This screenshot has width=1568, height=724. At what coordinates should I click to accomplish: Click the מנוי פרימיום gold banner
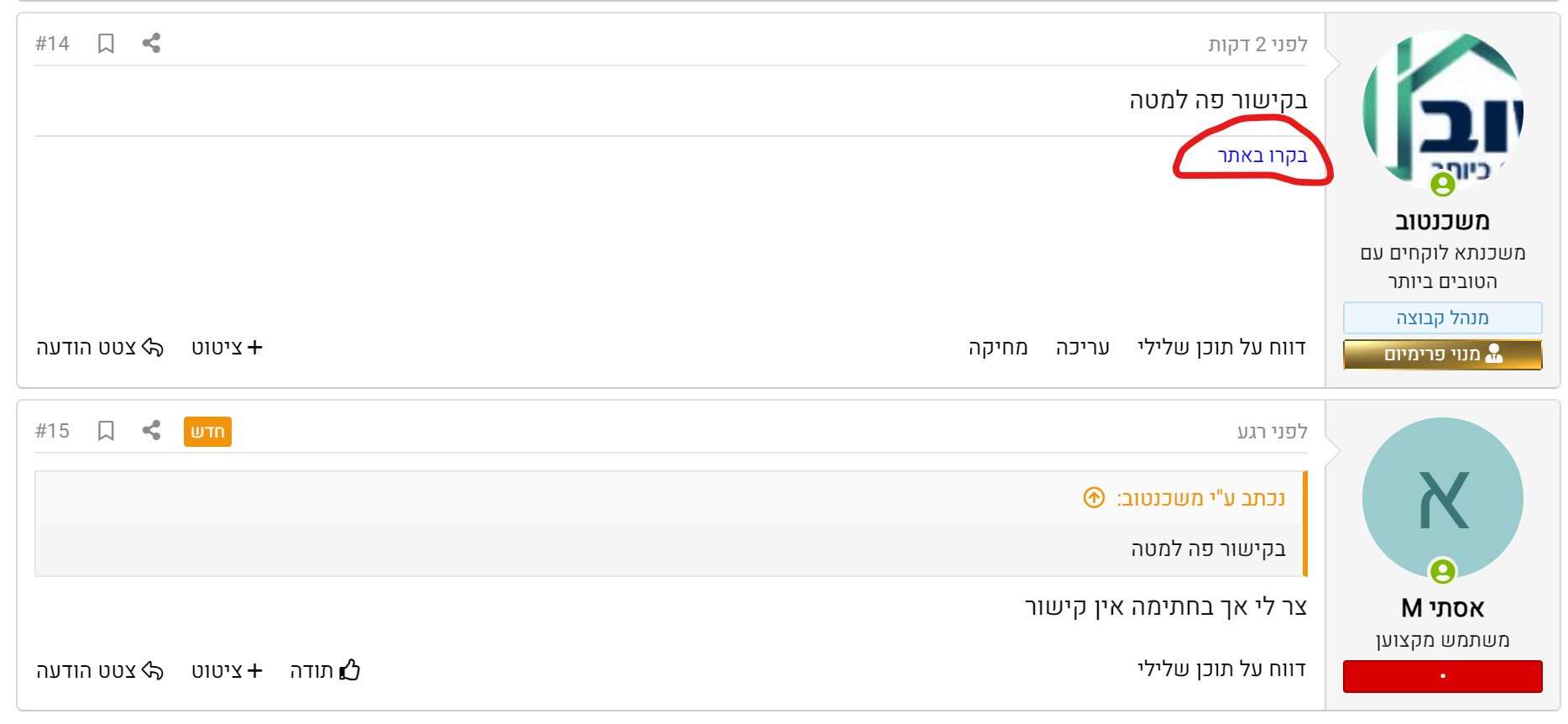1442,354
